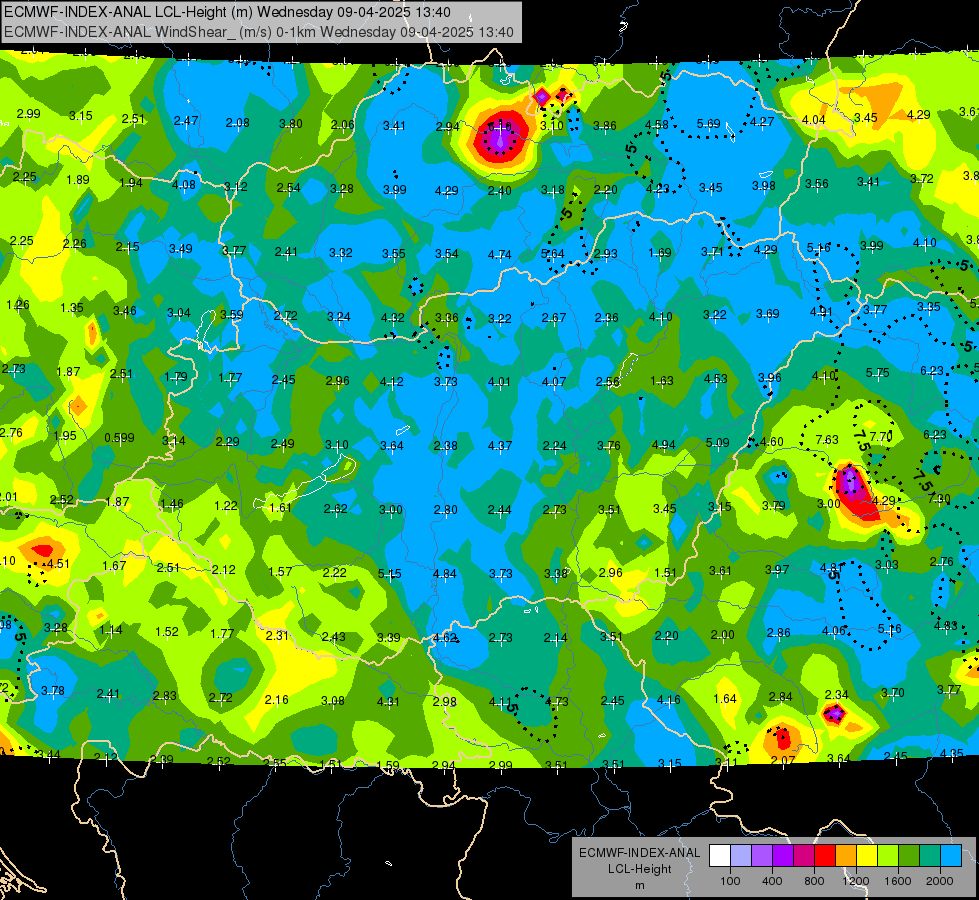Click the wind shear value '4.60'
979x900 pixels.
772,441
